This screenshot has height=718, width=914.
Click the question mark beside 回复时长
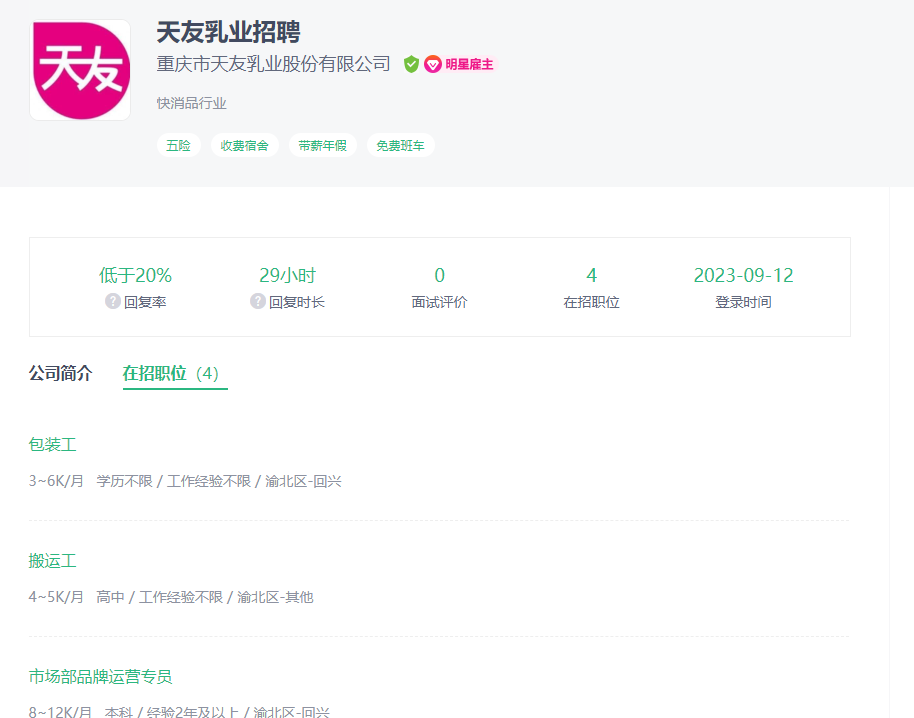(258, 301)
